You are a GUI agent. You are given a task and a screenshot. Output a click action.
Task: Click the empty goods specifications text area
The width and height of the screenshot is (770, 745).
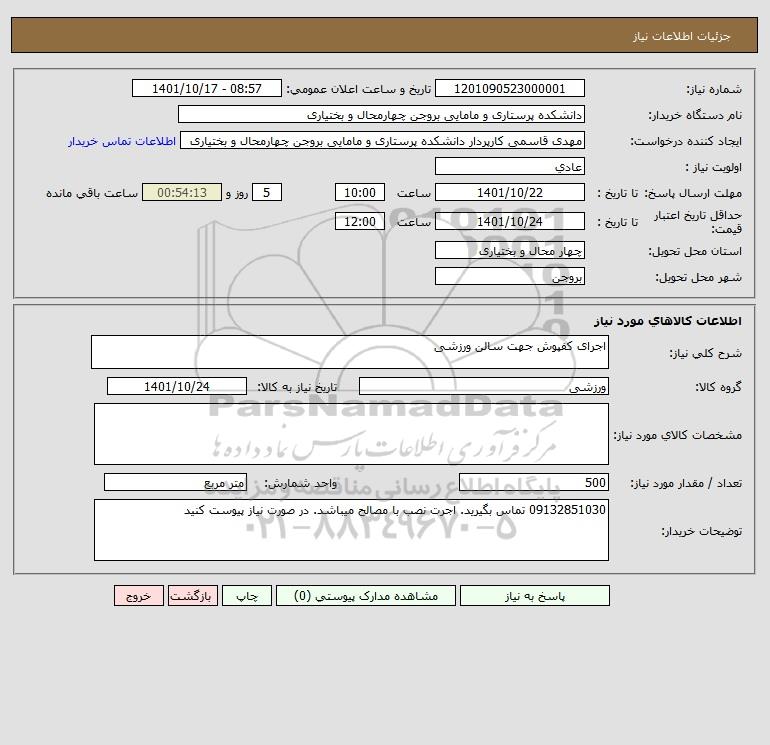[x=351, y=434]
